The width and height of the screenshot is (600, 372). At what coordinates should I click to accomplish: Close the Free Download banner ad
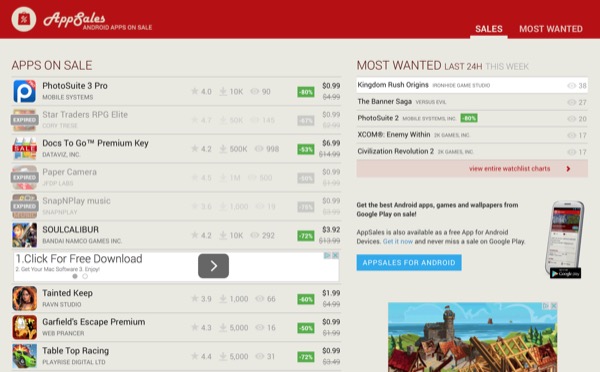point(335,255)
